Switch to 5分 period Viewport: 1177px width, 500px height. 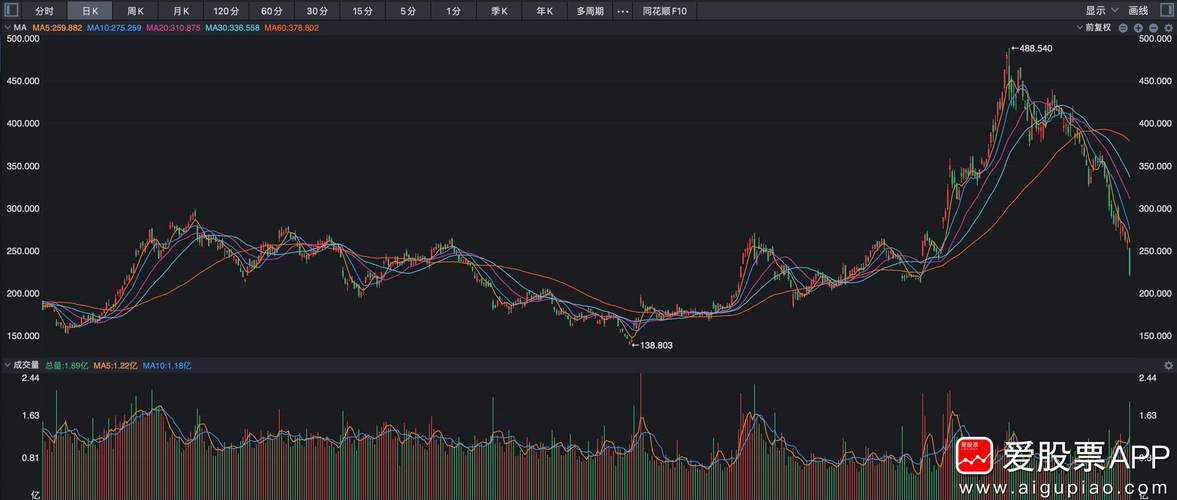tap(408, 11)
